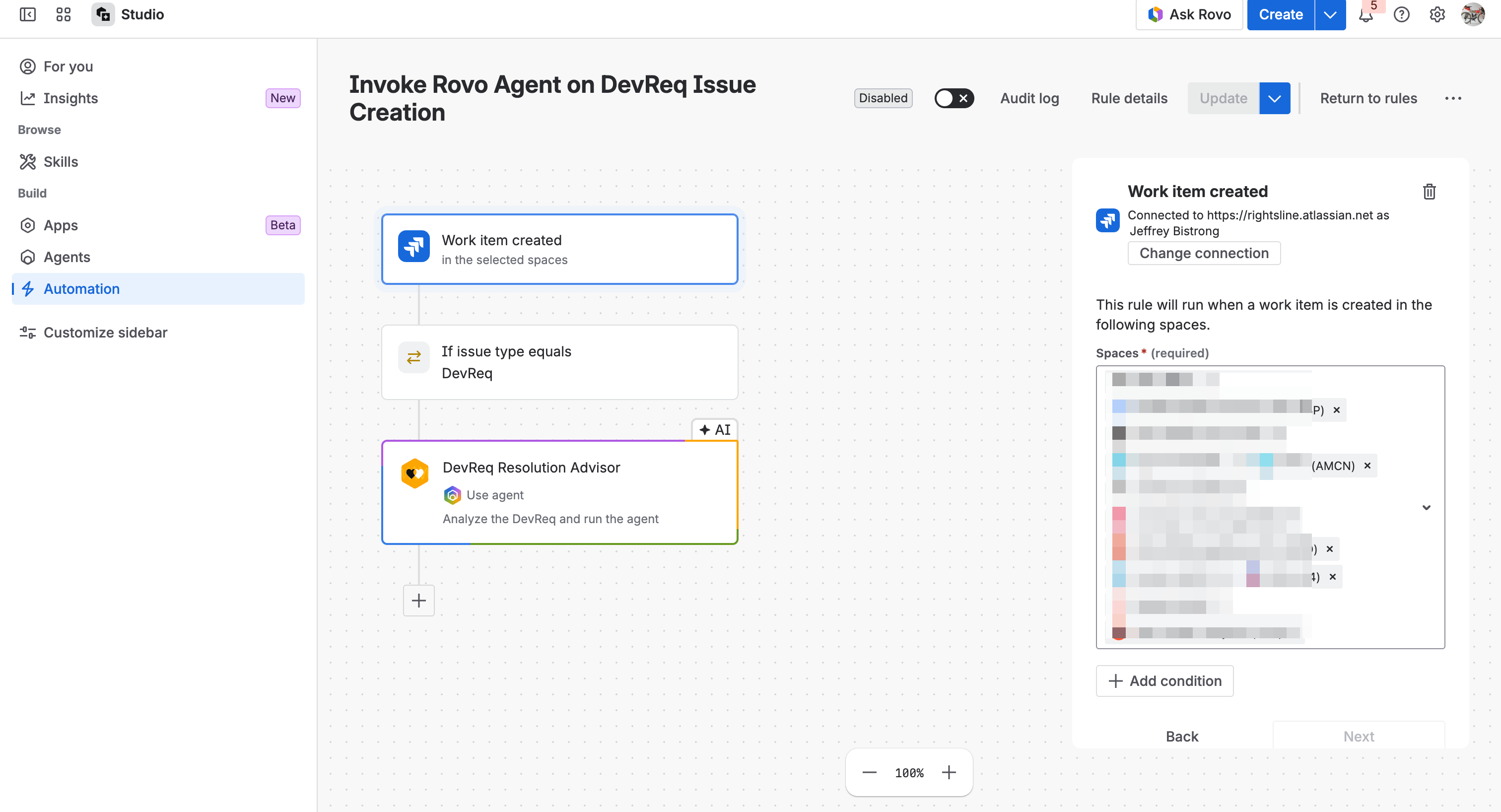Open the app switcher grid icon

point(64,14)
